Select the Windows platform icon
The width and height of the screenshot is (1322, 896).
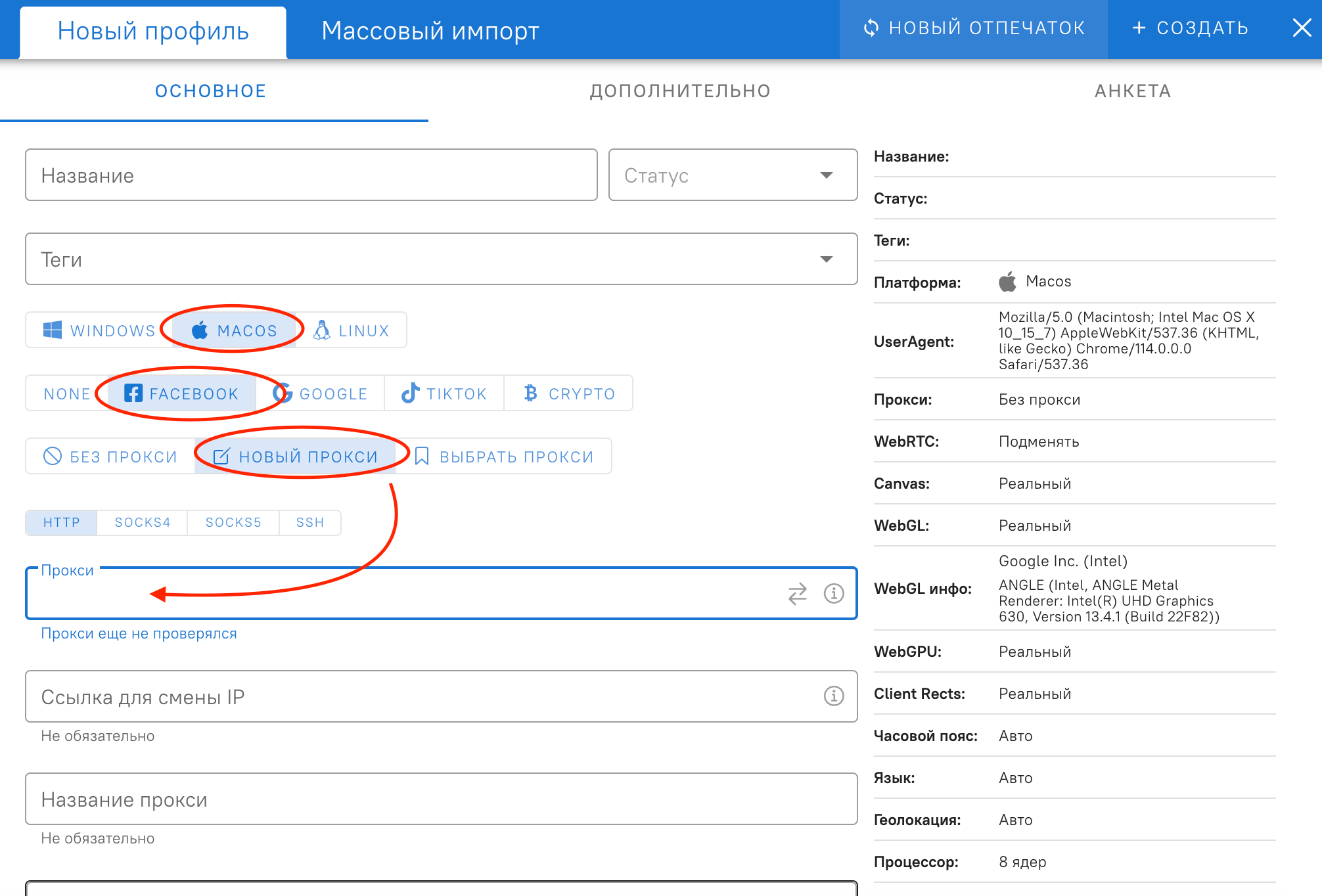(x=53, y=330)
